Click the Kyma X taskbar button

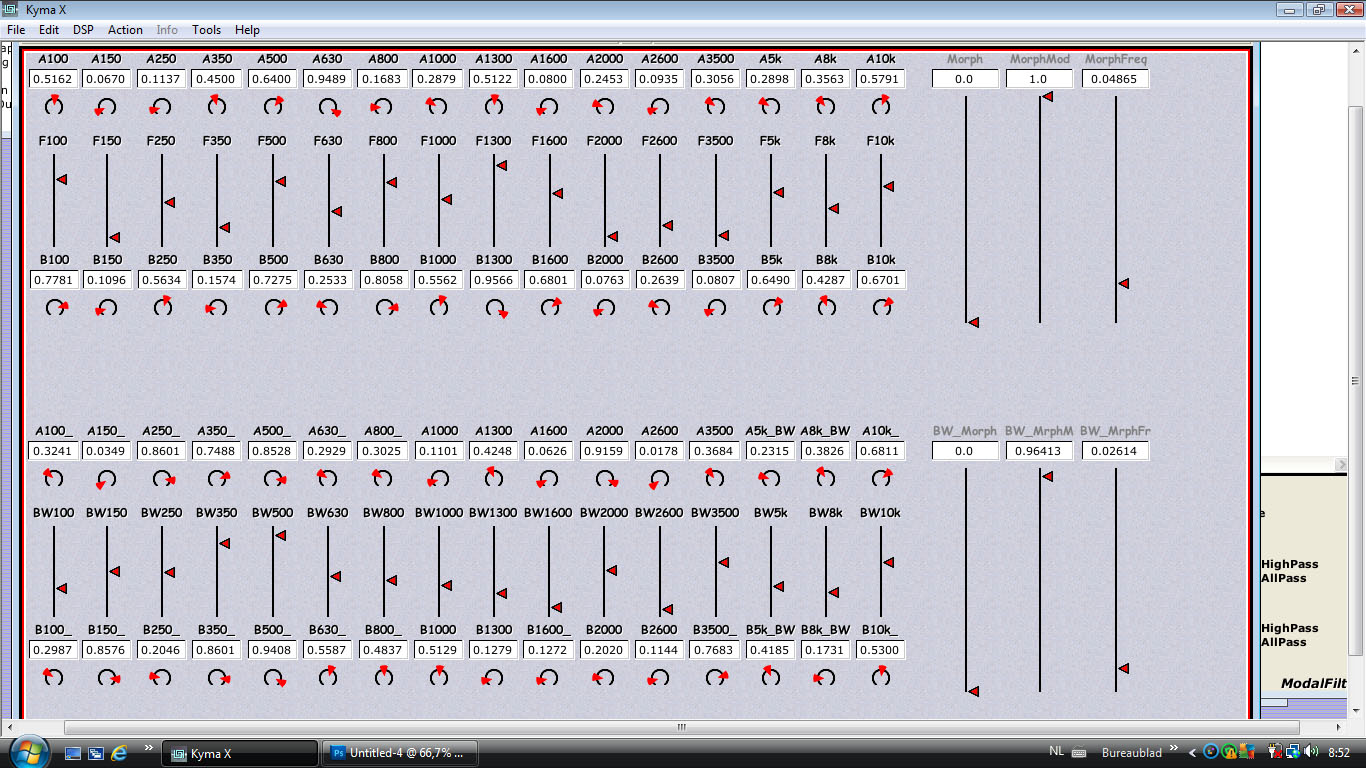(240, 753)
